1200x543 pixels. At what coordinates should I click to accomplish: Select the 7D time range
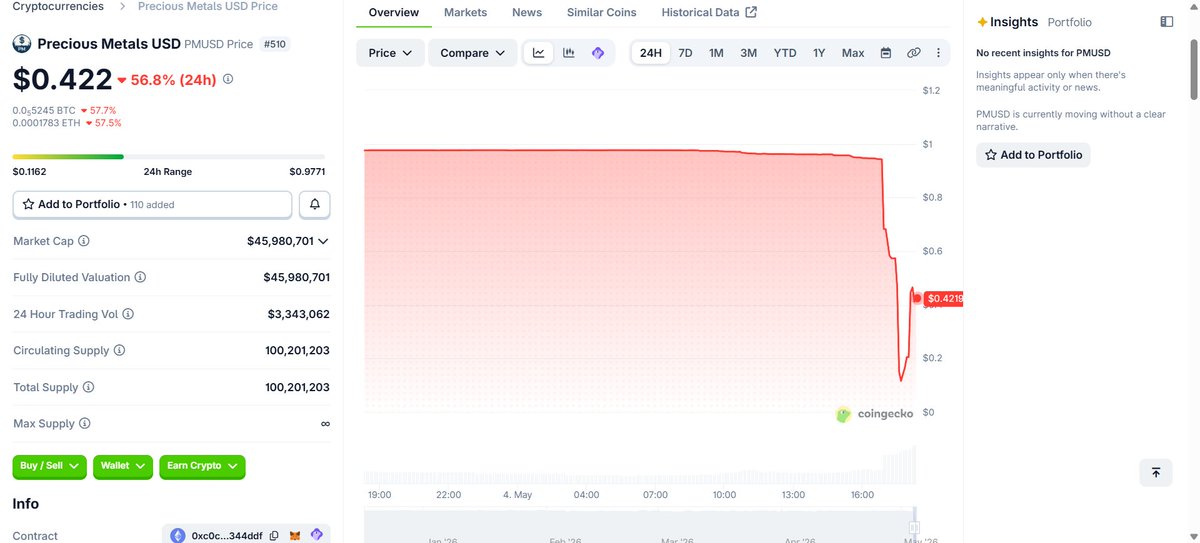pyautogui.click(x=685, y=53)
